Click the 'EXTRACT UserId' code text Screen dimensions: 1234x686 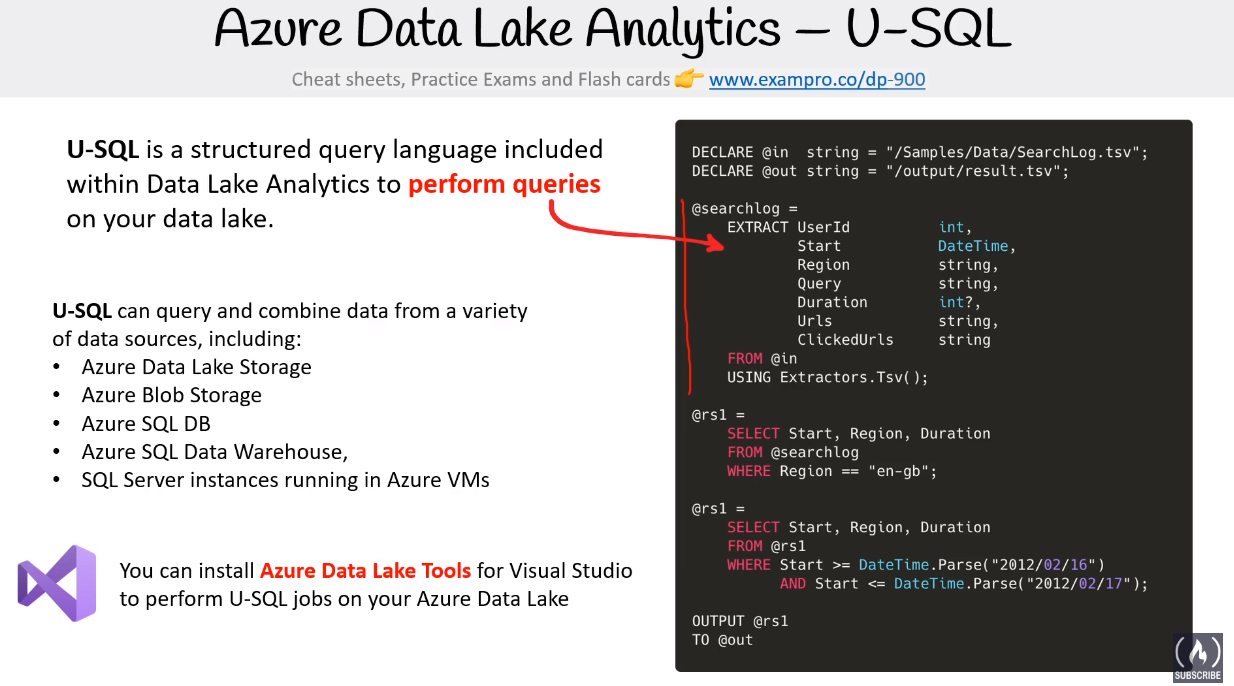(788, 227)
